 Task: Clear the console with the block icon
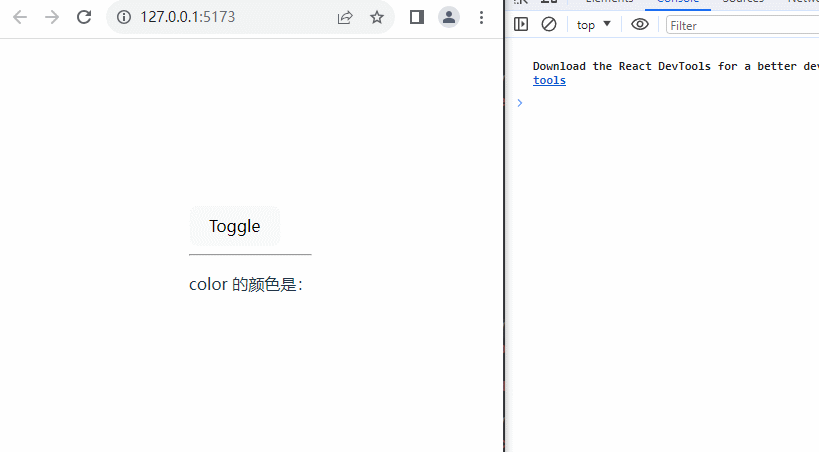point(549,25)
